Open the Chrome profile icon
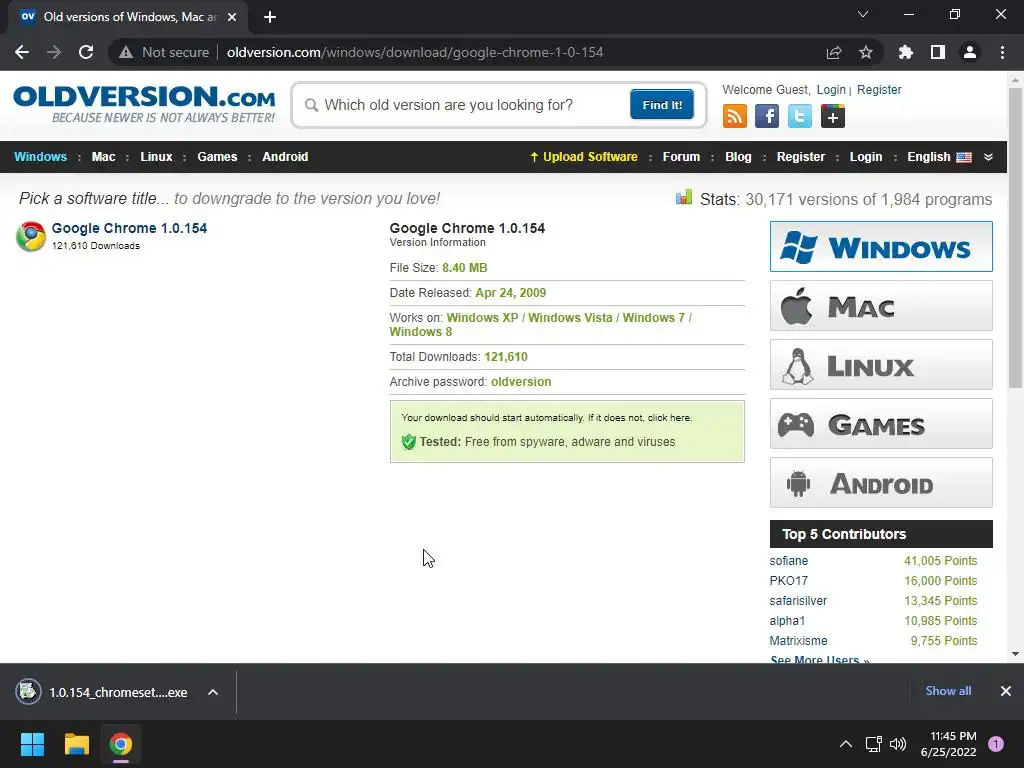This screenshot has height=768, width=1024. pyautogui.click(x=970, y=52)
